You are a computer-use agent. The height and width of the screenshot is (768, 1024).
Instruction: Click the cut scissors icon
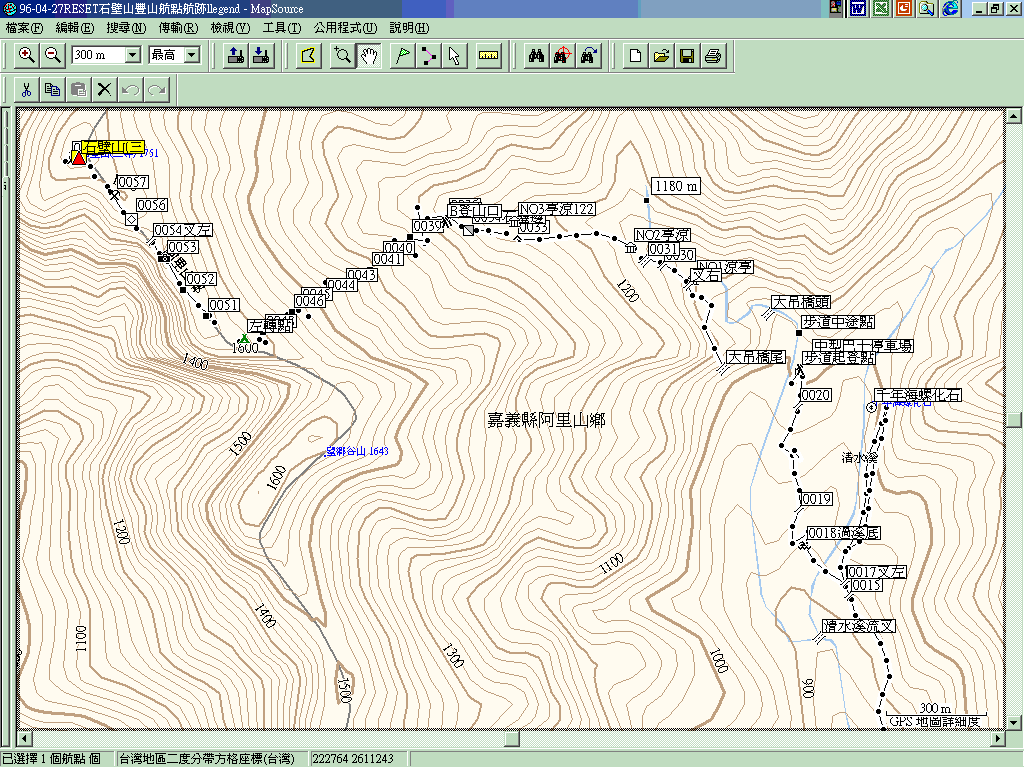26,89
